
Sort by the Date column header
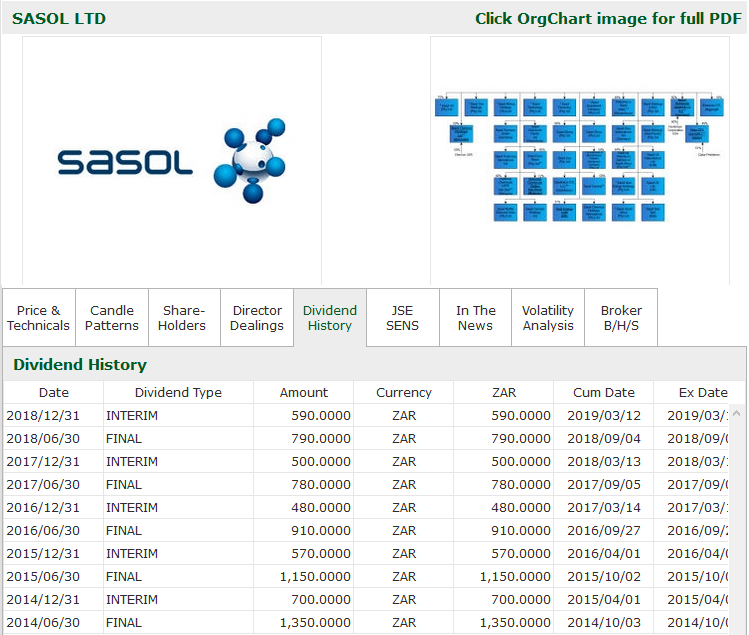[54, 392]
